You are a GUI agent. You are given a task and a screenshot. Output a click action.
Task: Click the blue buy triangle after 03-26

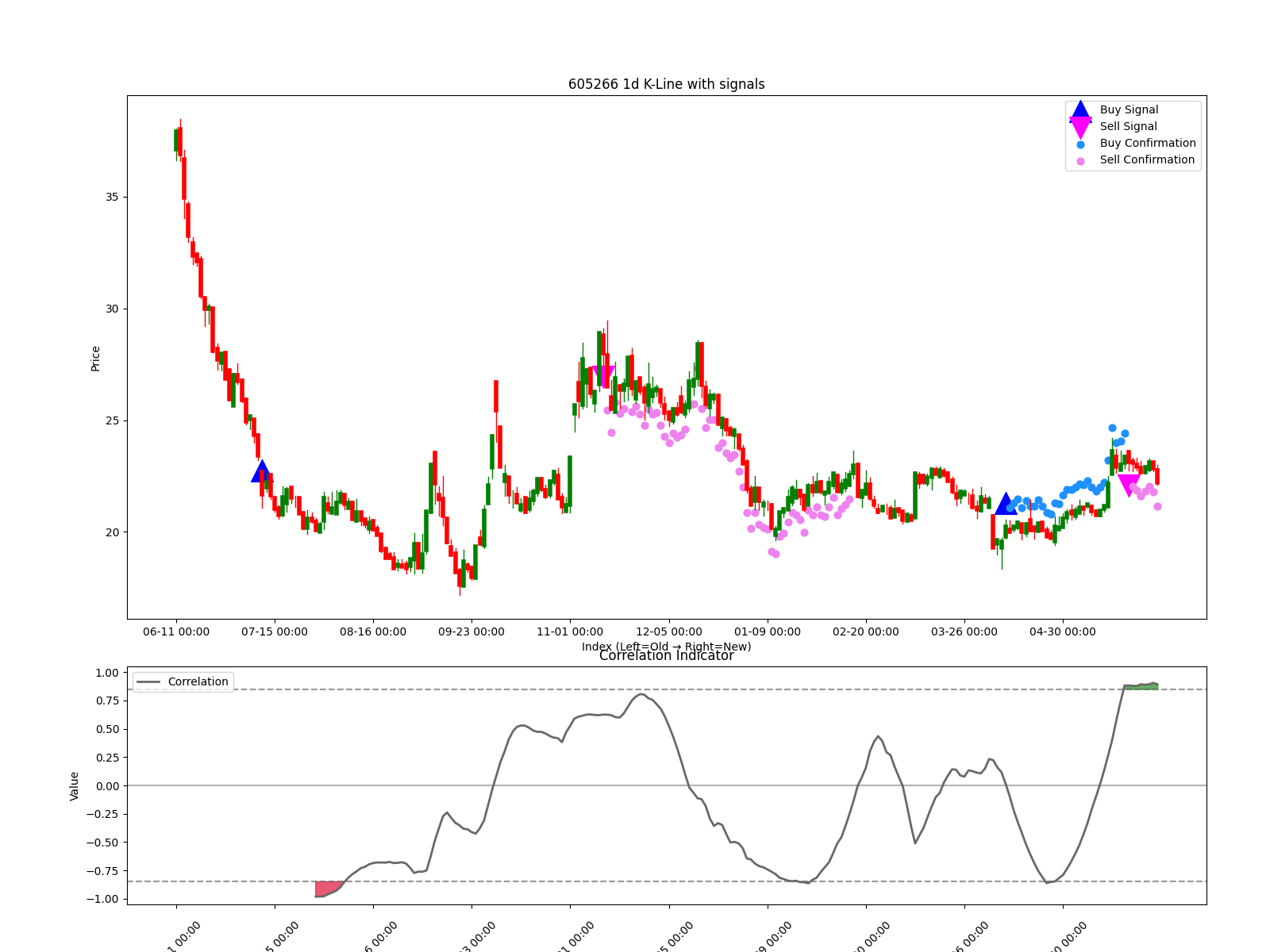tap(1006, 504)
